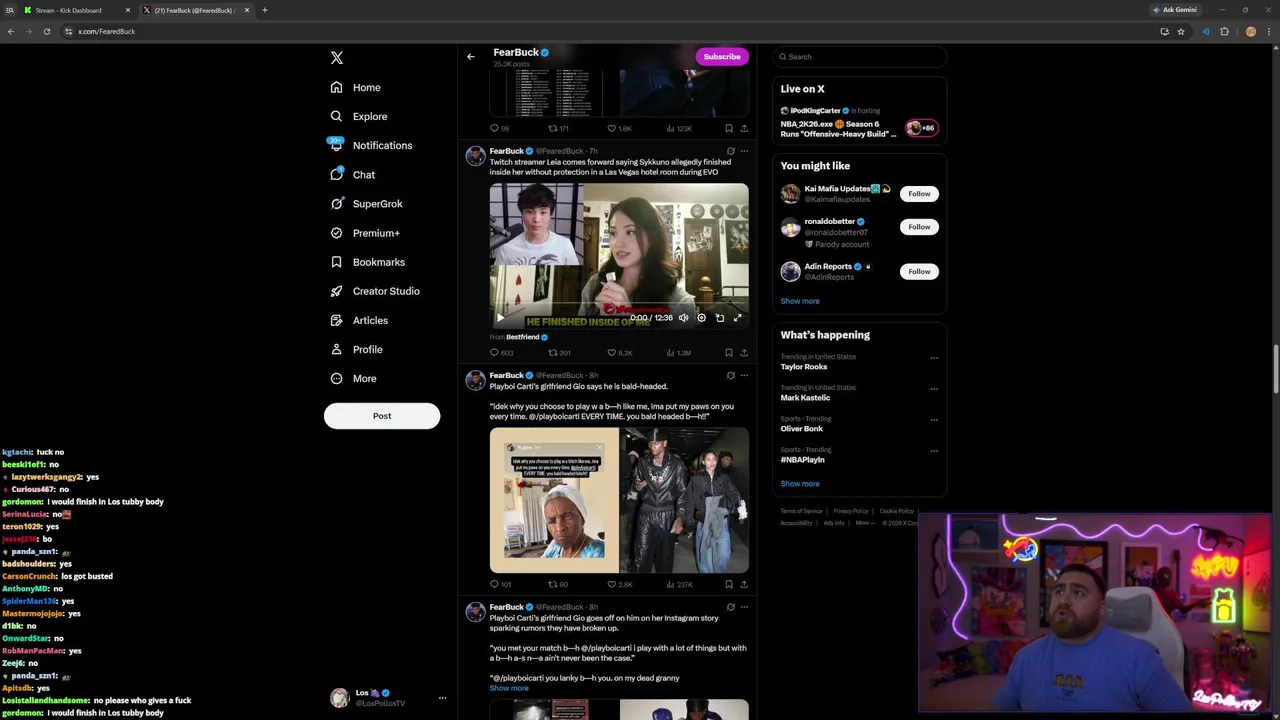
Task: Mute the video with speaker icon
Action: pyautogui.click(x=683, y=318)
